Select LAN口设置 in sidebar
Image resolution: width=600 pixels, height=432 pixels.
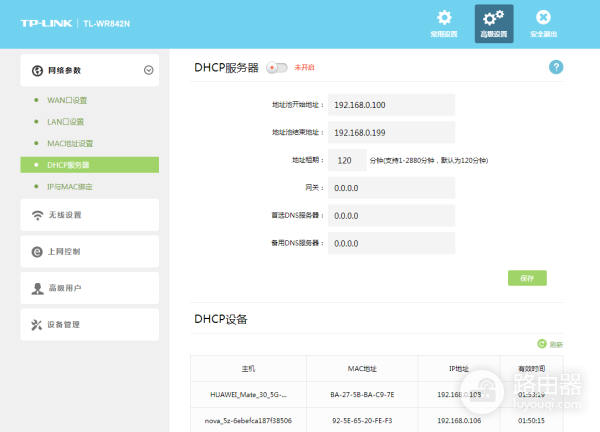click(x=66, y=122)
